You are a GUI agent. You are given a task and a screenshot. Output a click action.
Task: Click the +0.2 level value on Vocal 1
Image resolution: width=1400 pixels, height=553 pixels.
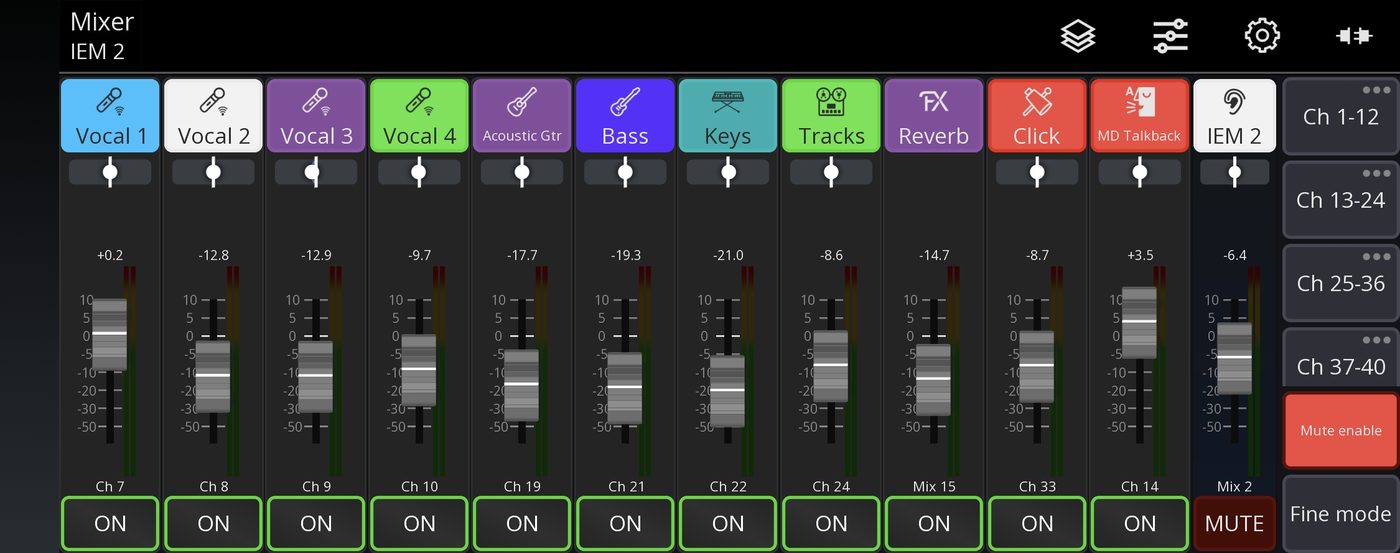pyautogui.click(x=110, y=255)
